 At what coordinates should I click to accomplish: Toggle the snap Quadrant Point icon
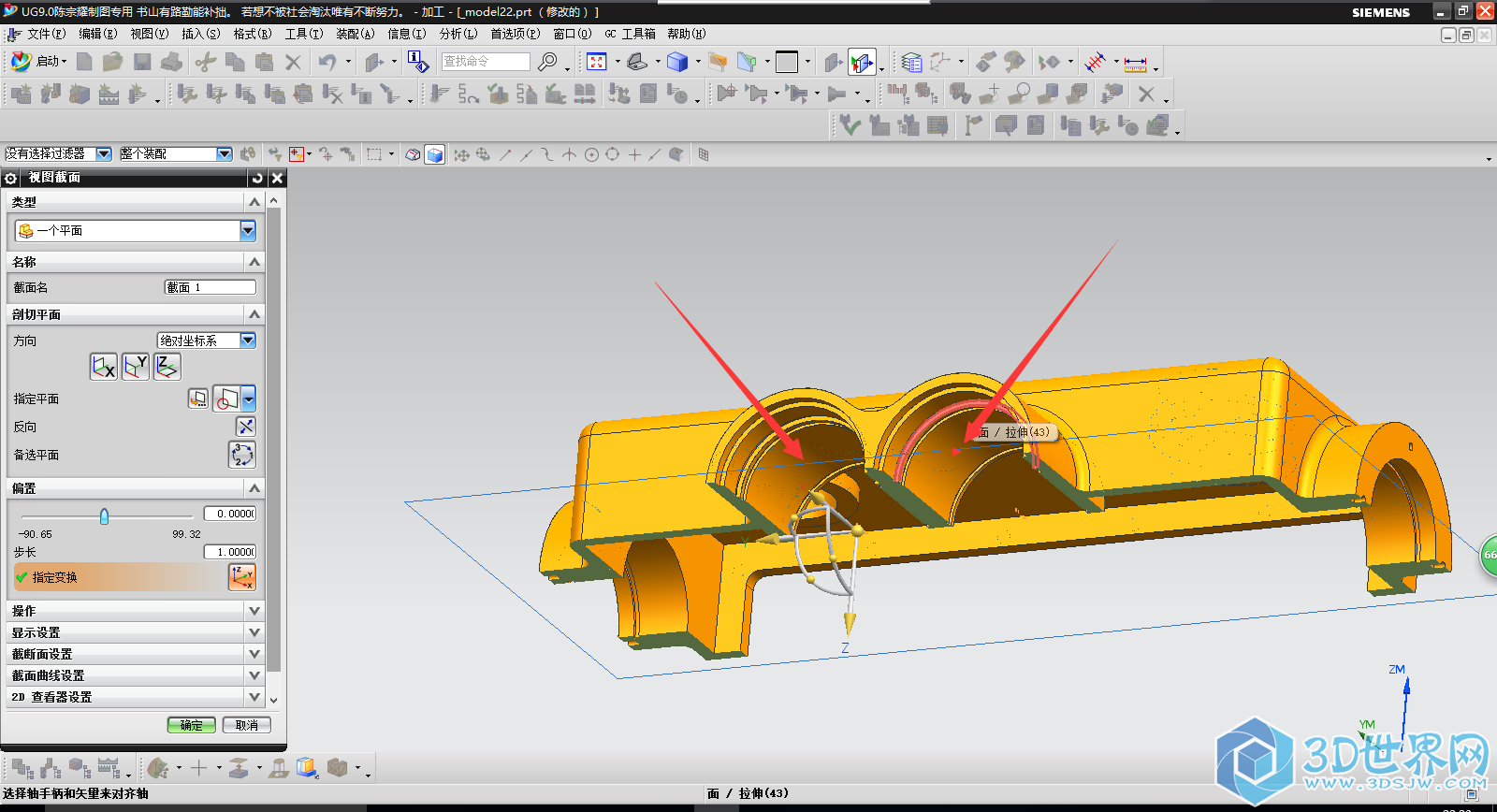point(612,154)
